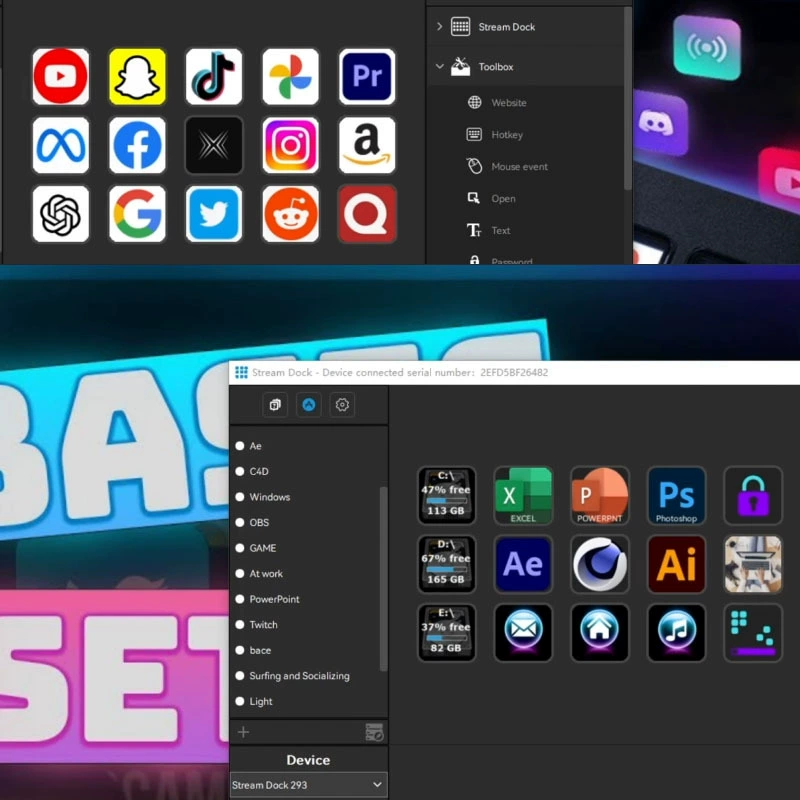Select the teal grid pattern key
This screenshot has height=800, width=800.
pyautogui.click(x=753, y=633)
